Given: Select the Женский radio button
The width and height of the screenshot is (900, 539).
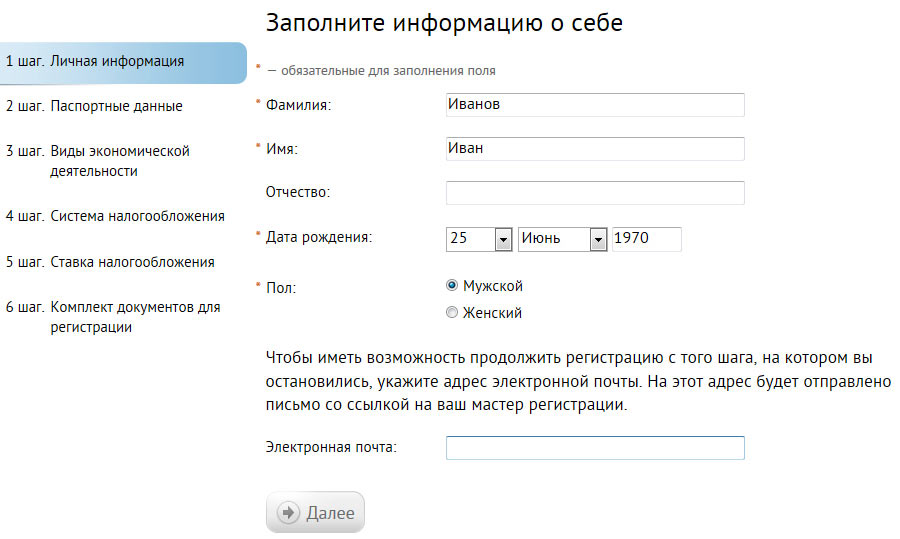Looking at the screenshot, I should tap(452, 313).
